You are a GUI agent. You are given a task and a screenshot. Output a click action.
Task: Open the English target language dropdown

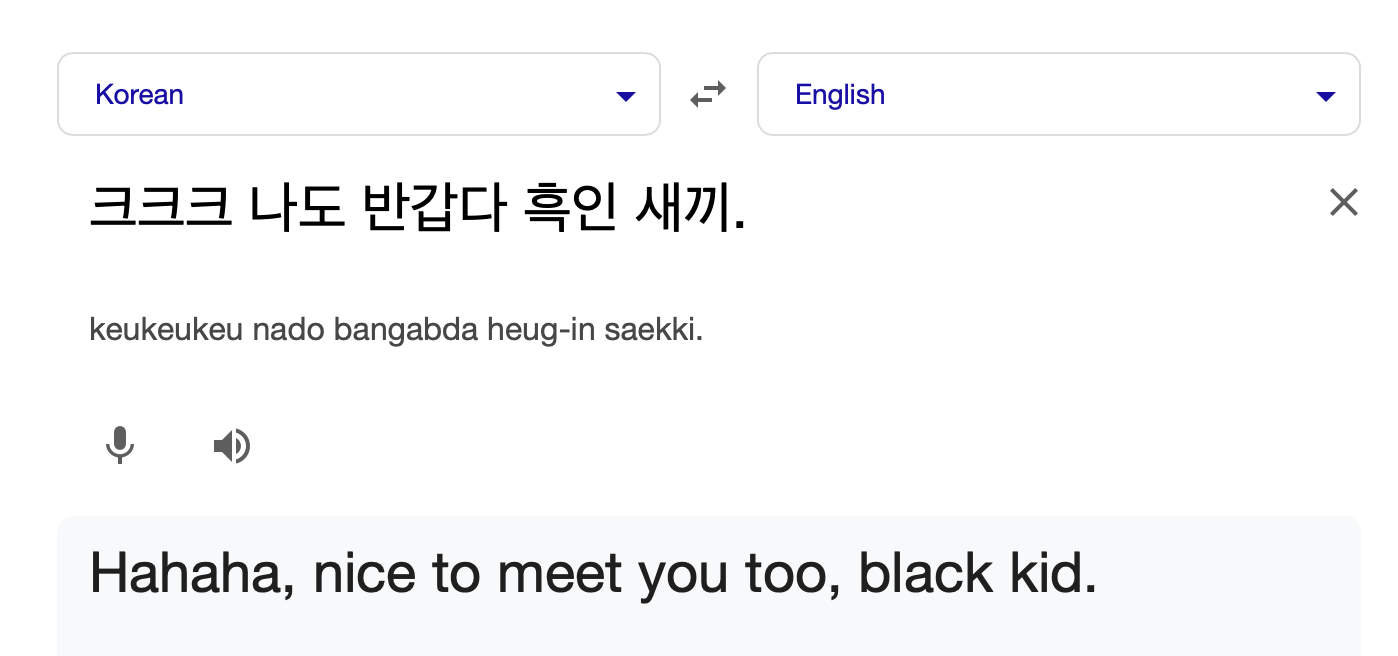[1058, 94]
